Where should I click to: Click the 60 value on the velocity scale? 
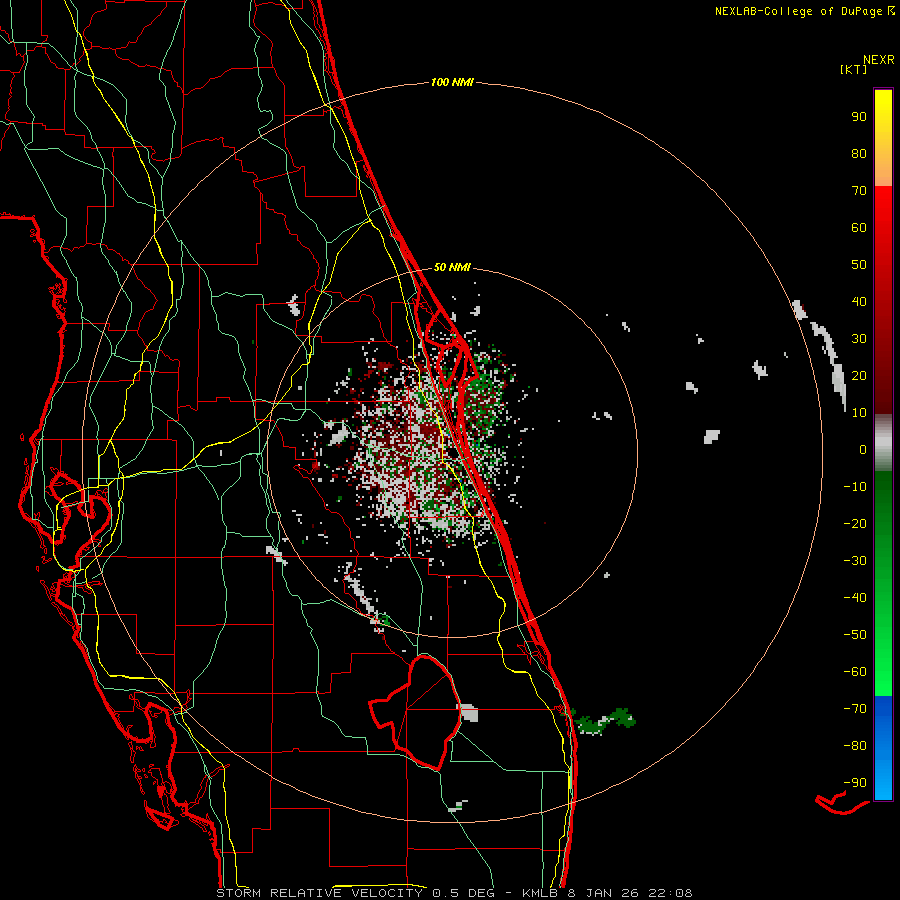tap(859, 228)
